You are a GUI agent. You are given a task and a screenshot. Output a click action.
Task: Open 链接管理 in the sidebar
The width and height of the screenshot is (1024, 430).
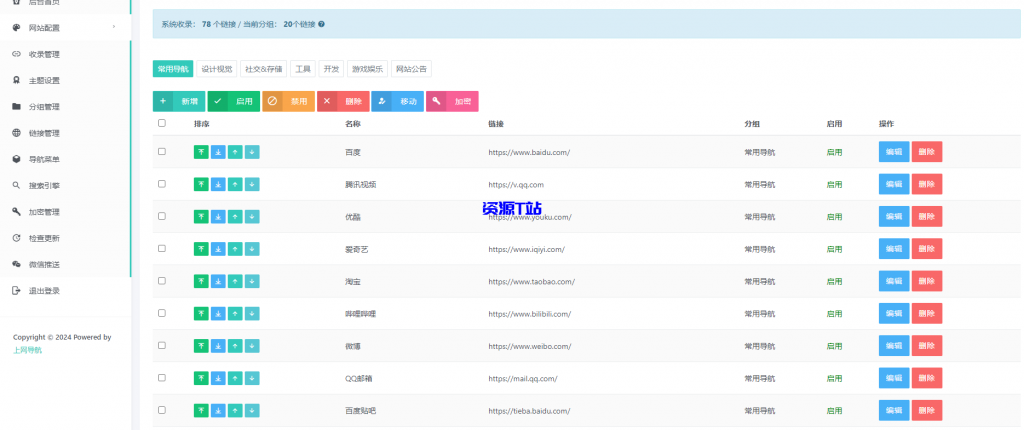pos(44,133)
